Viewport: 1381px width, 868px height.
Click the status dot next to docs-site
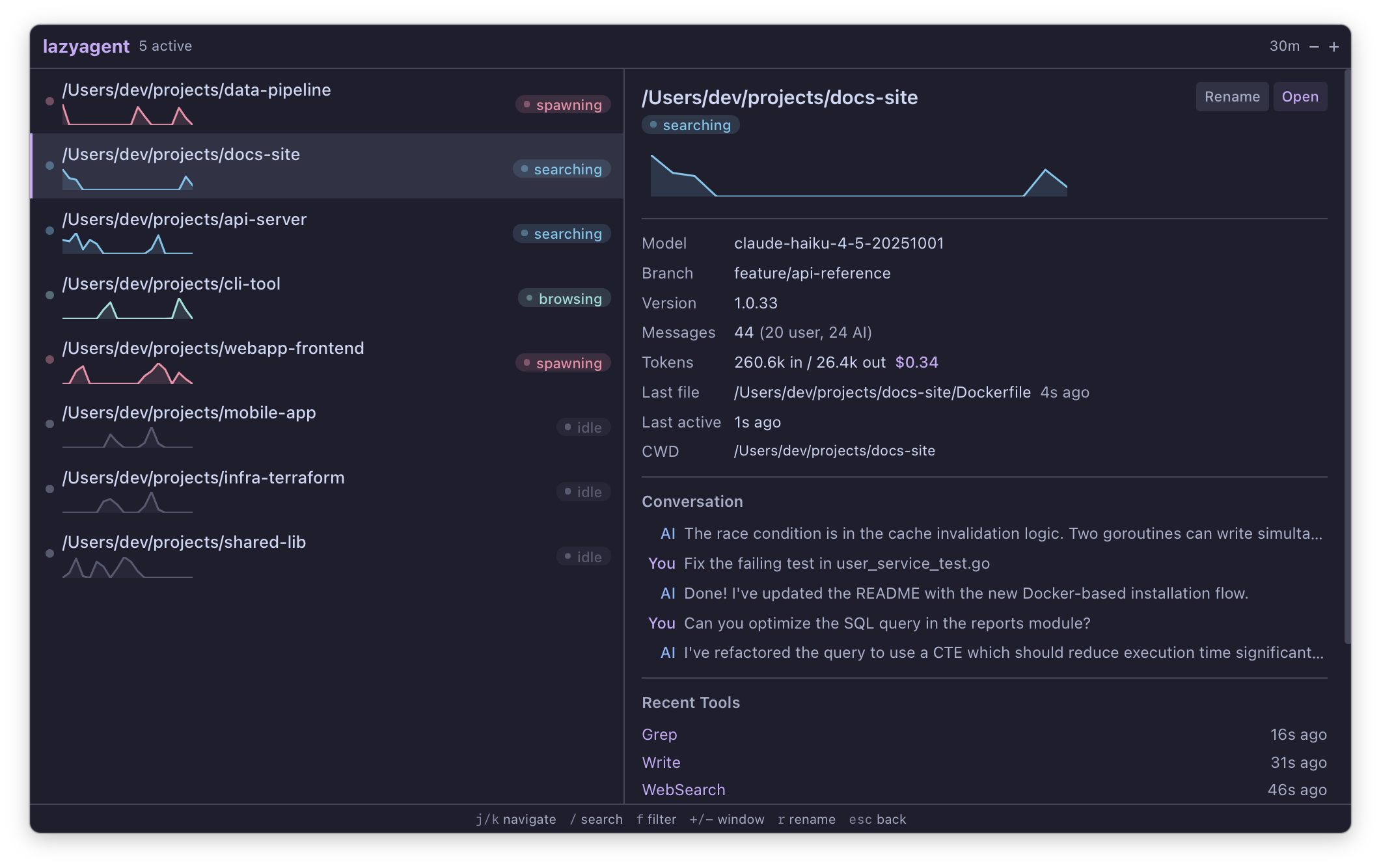(x=49, y=165)
